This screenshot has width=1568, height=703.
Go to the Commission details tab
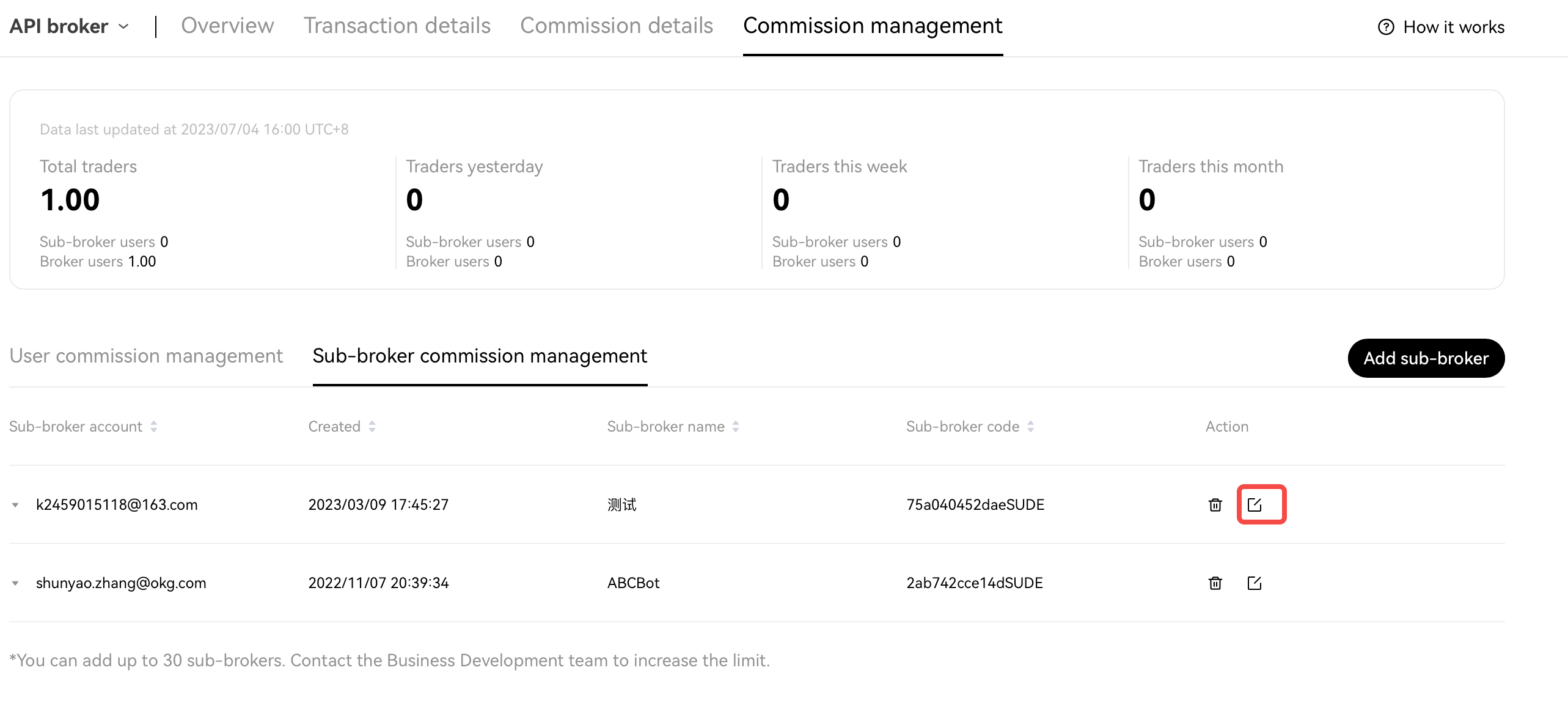[x=617, y=26]
